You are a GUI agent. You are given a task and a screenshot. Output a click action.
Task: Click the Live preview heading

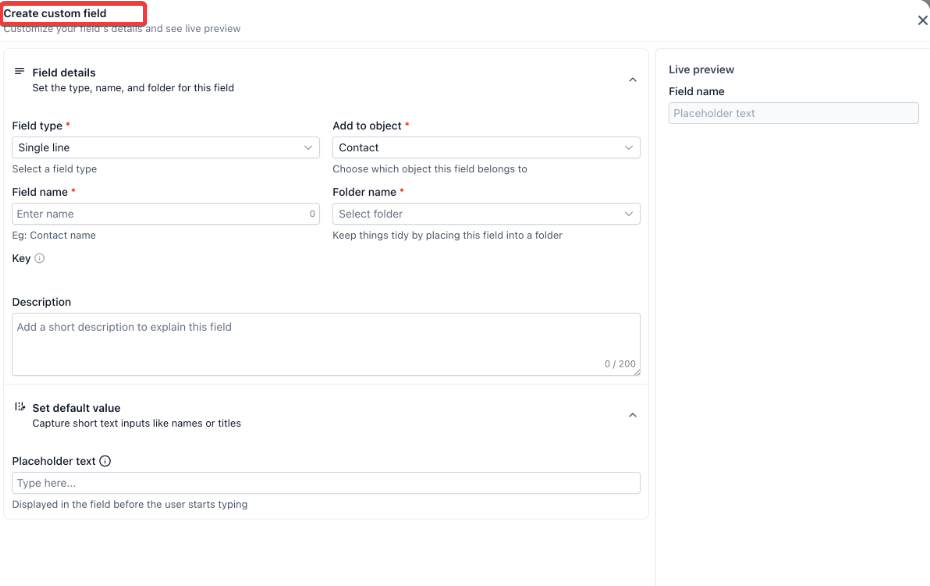(x=701, y=70)
